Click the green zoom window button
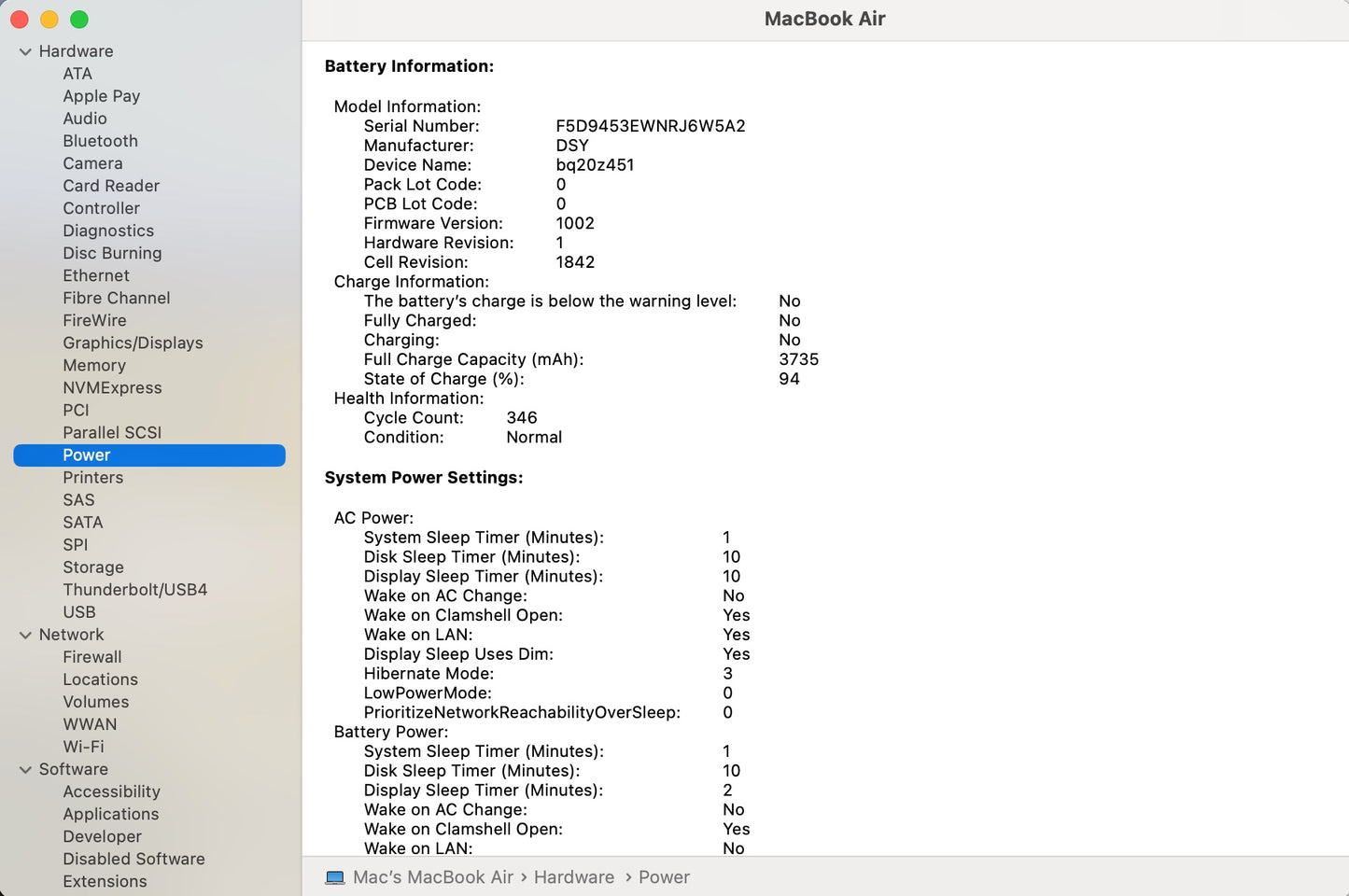Screen dimensions: 1349x896 [x=79, y=20]
